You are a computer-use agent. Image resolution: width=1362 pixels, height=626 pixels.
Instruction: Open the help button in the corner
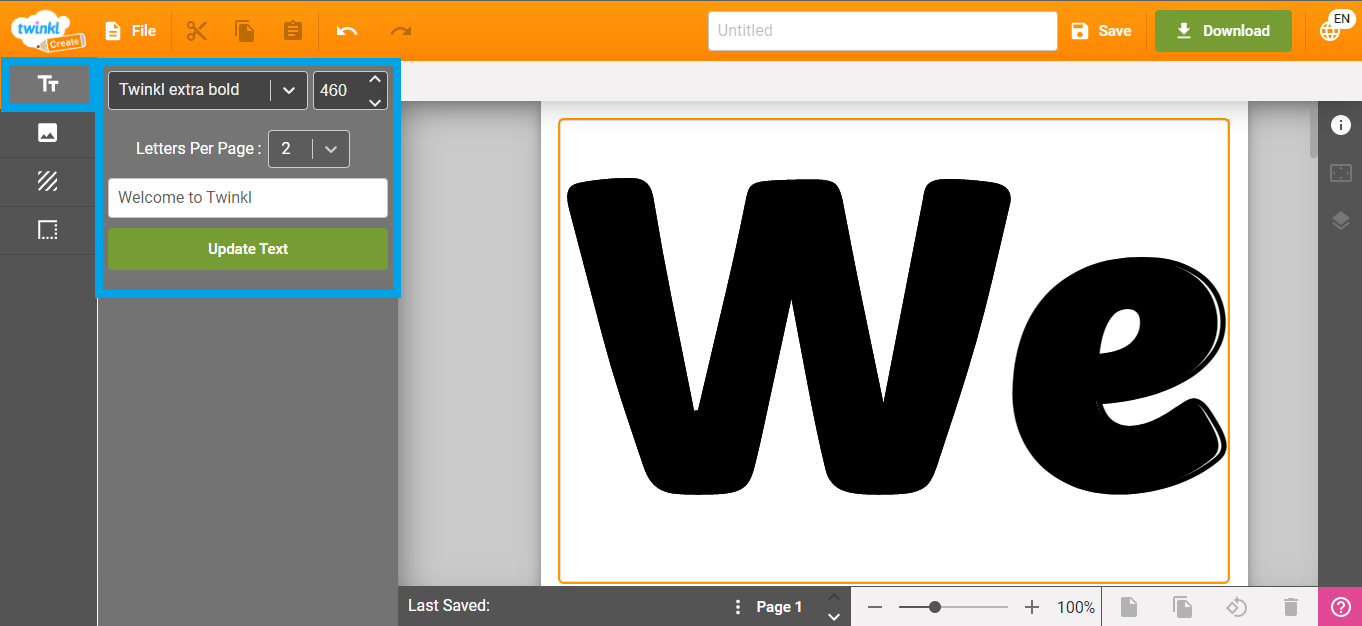(1340, 606)
